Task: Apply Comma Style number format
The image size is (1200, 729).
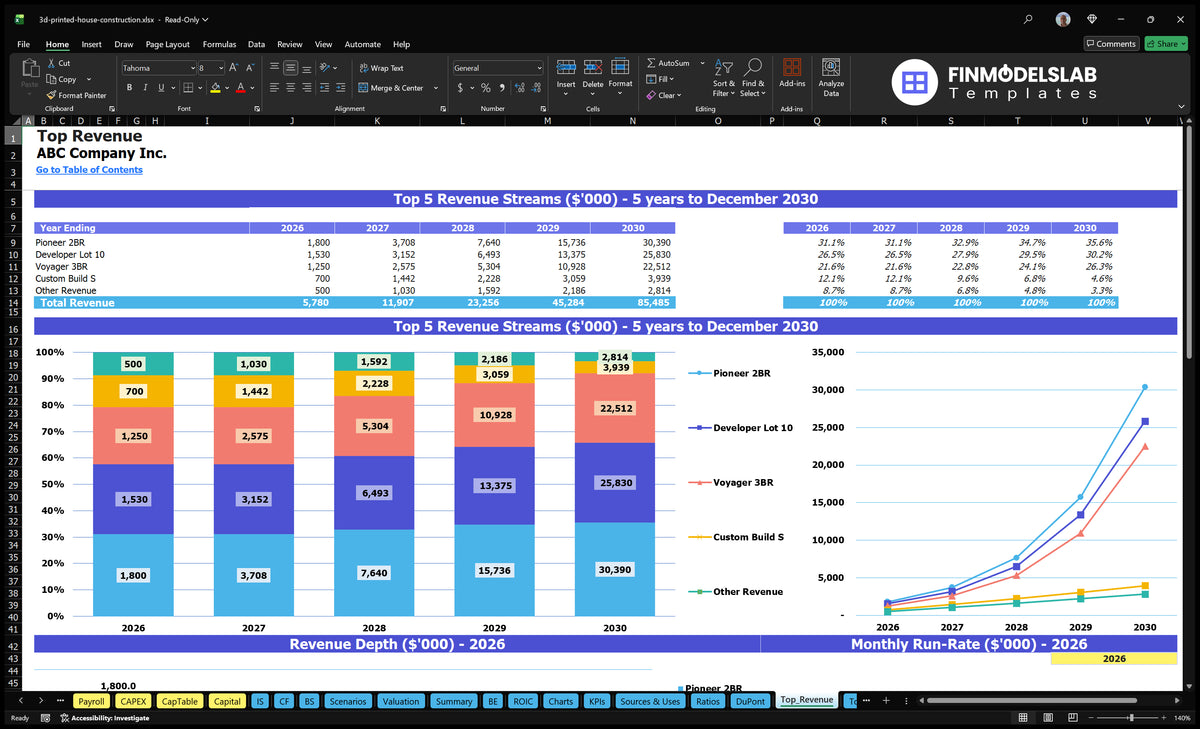Action: (x=500, y=88)
